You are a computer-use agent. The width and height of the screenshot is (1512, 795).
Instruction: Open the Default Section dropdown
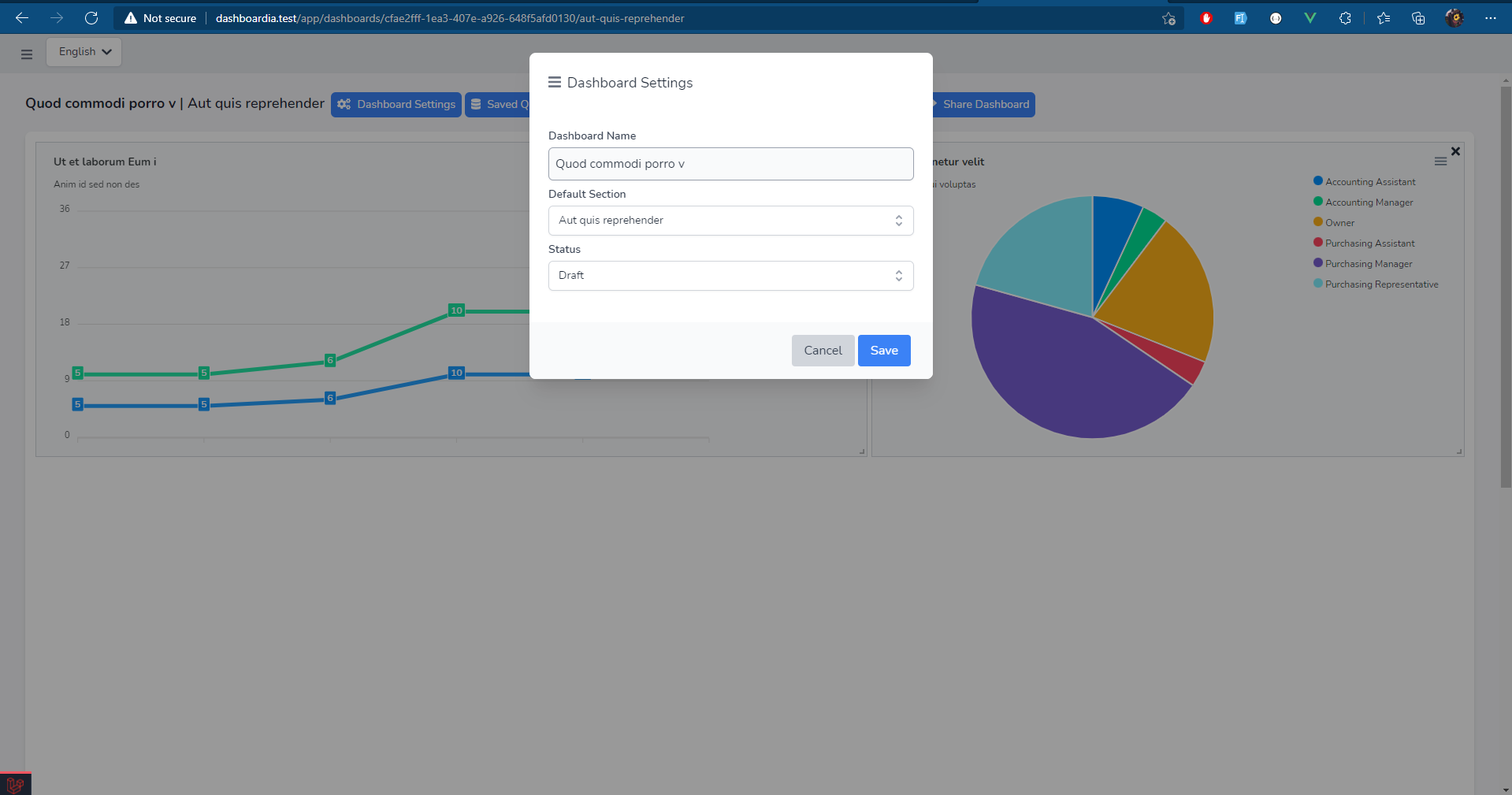pos(730,221)
